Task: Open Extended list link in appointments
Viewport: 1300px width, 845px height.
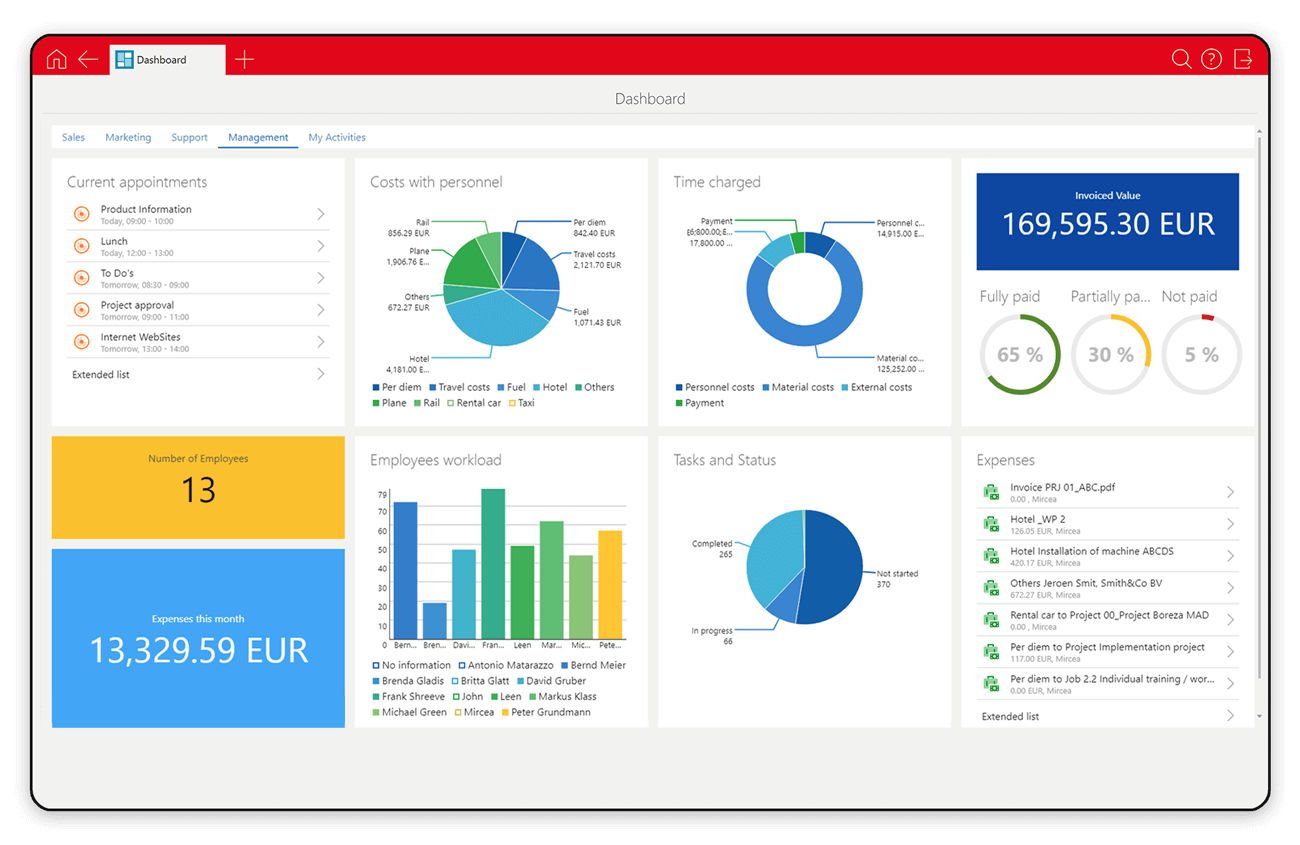Action: (x=101, y=374)
